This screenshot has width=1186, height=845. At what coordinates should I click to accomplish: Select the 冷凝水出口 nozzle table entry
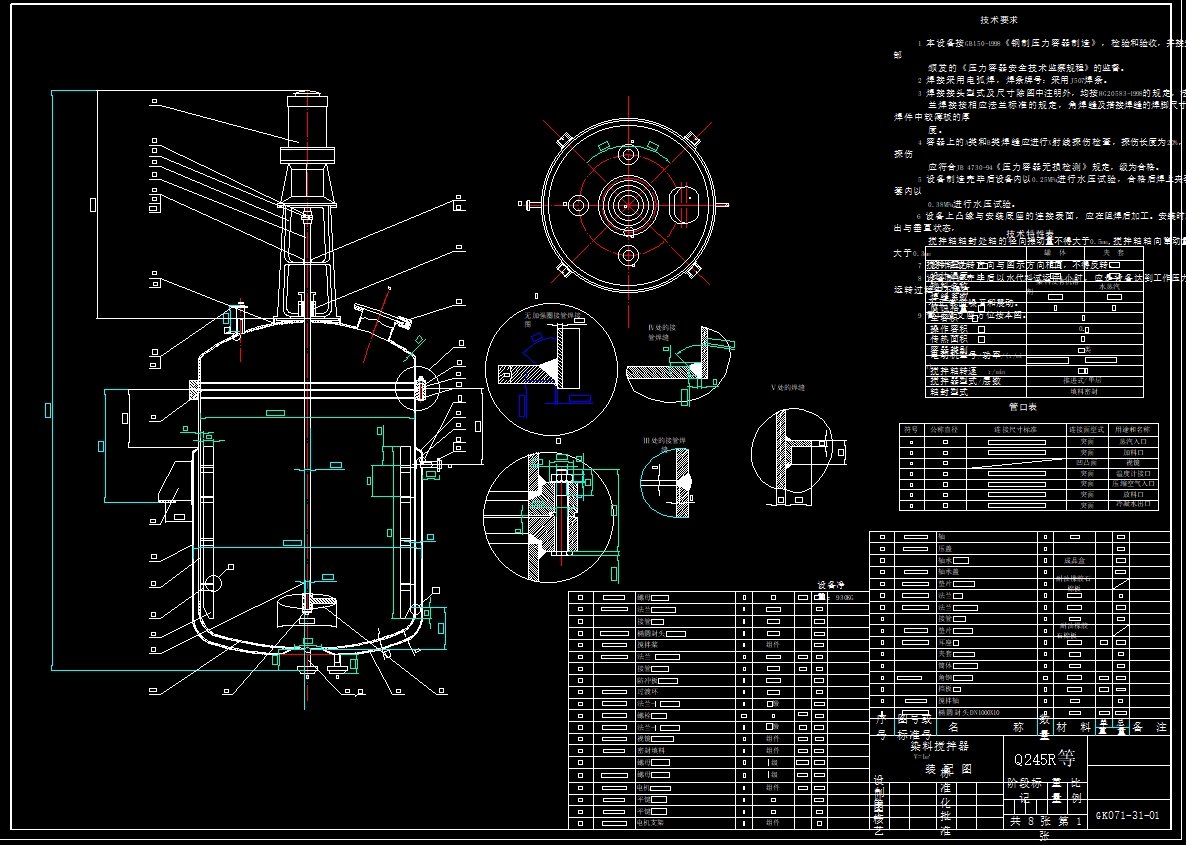coord(1029,504)
